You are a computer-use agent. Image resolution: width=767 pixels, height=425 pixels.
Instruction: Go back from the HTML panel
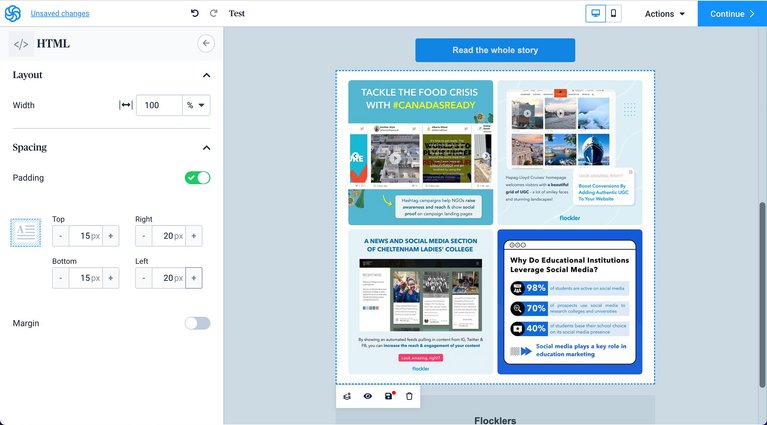tap(206, 44)
